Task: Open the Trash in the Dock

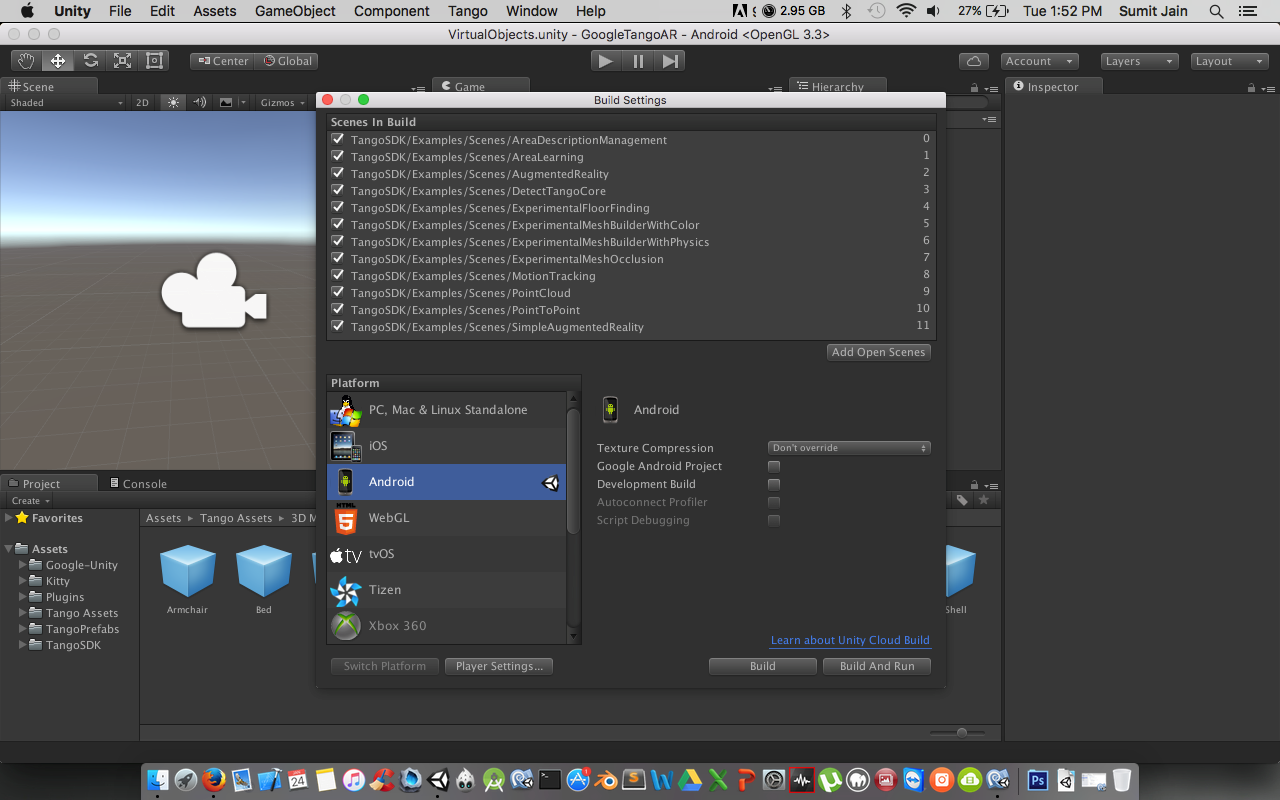Action: pos(1122,780)
